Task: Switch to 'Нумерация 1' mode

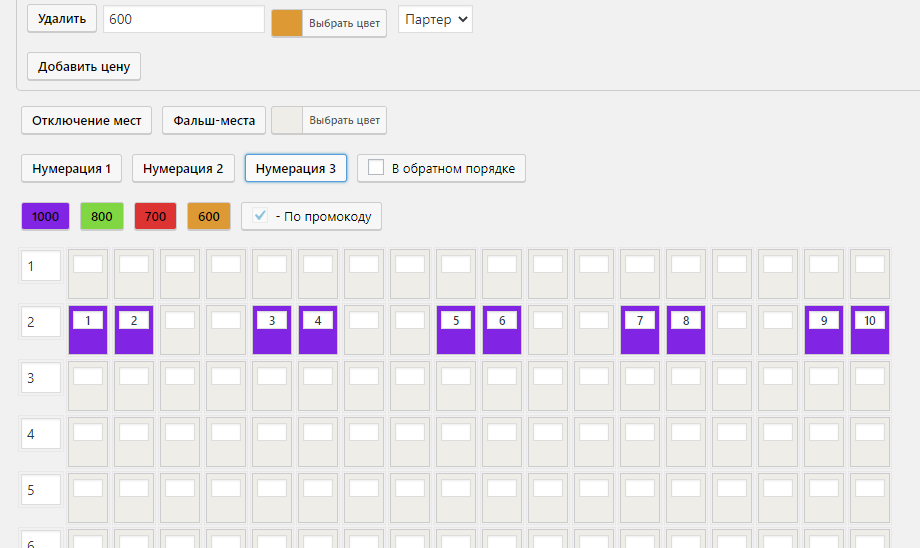Action: coord(72,168)
